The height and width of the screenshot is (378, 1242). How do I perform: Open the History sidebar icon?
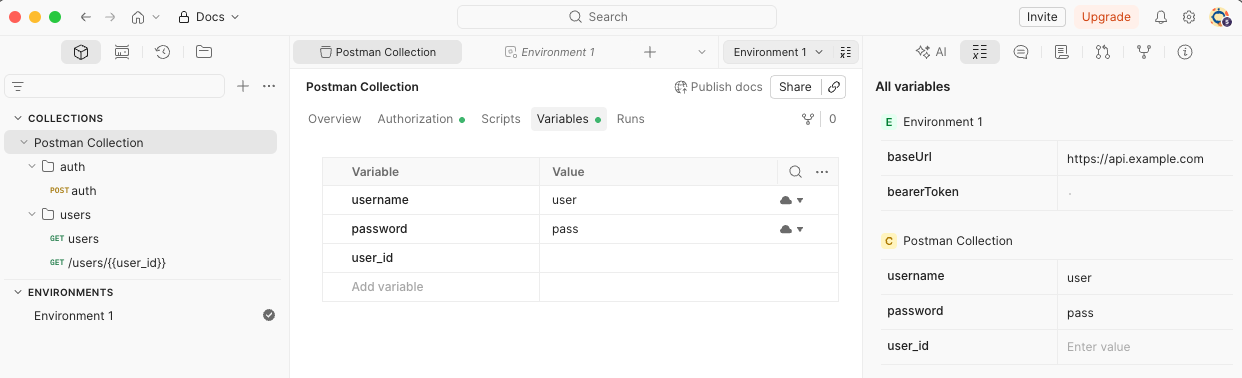point(163,52)
